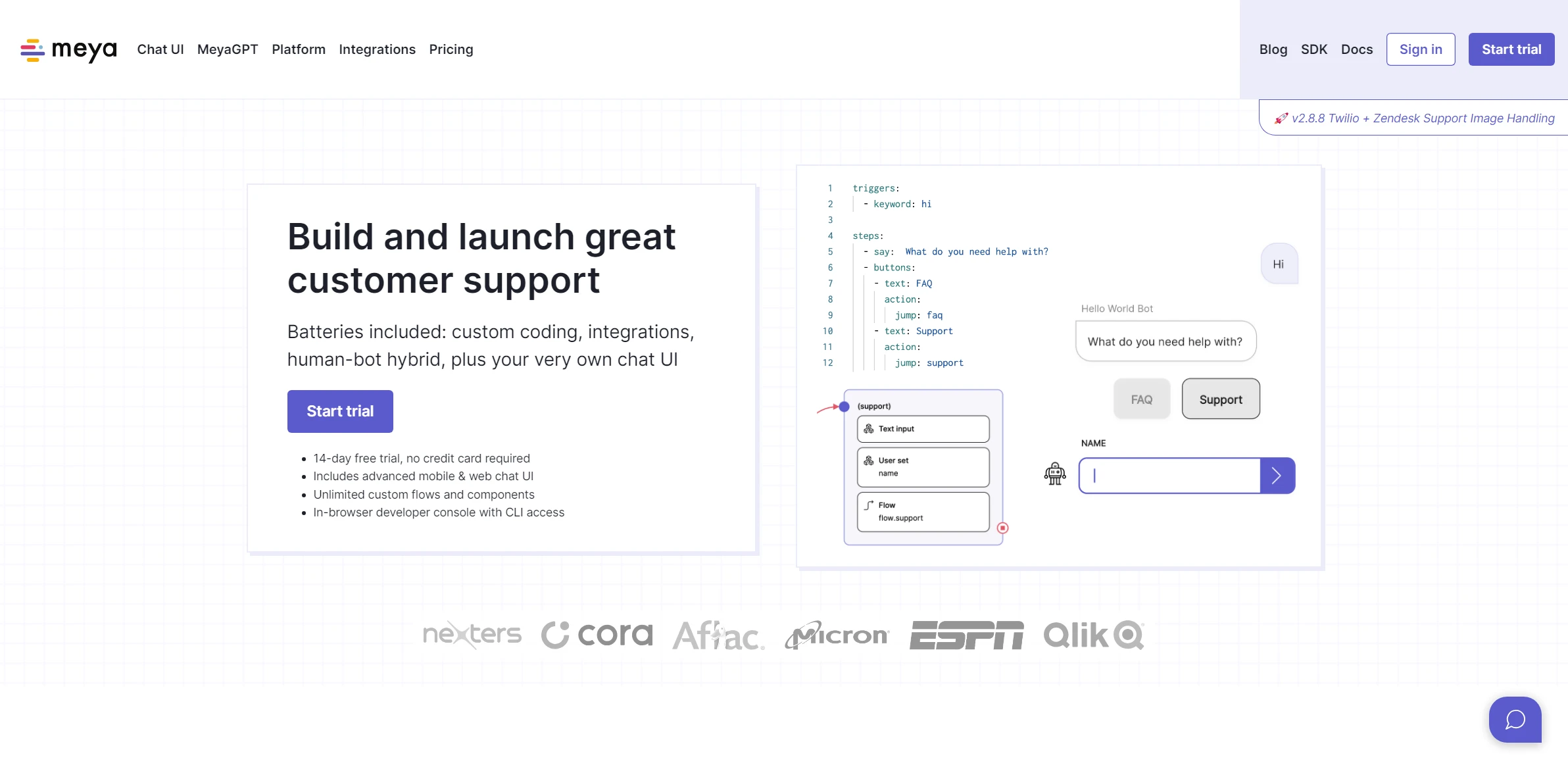Image resolution: width=1568 pixels, height=769 pixels.
Task: Click the red end-of-flow stop icon
Action: (x=1003, y=528)
